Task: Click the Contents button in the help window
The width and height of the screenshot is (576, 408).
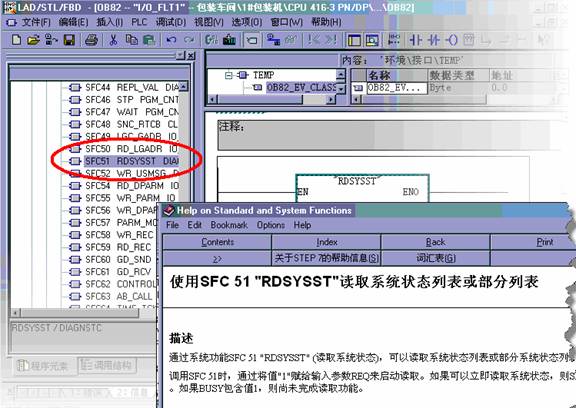Action: pyautogui.click(x=217, y=242)
